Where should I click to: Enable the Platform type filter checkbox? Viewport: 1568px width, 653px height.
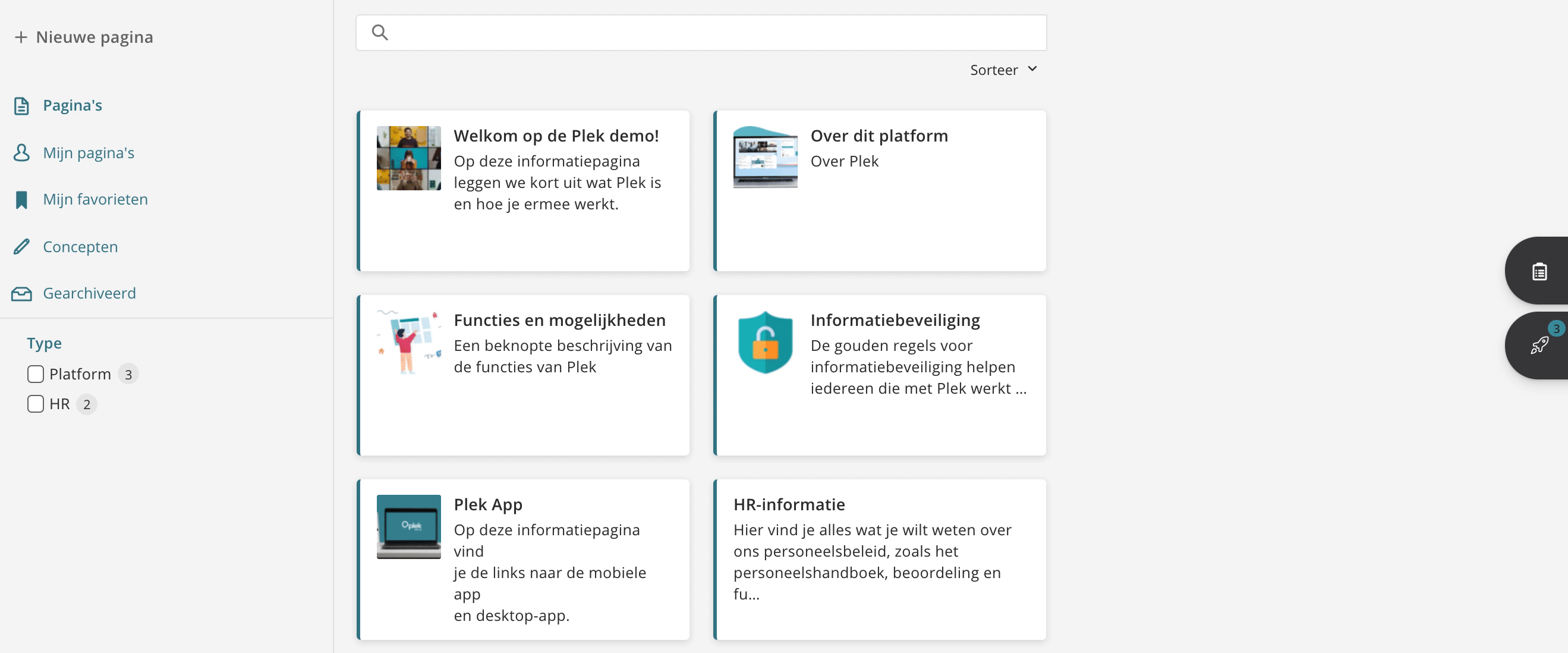coord(35,374)
